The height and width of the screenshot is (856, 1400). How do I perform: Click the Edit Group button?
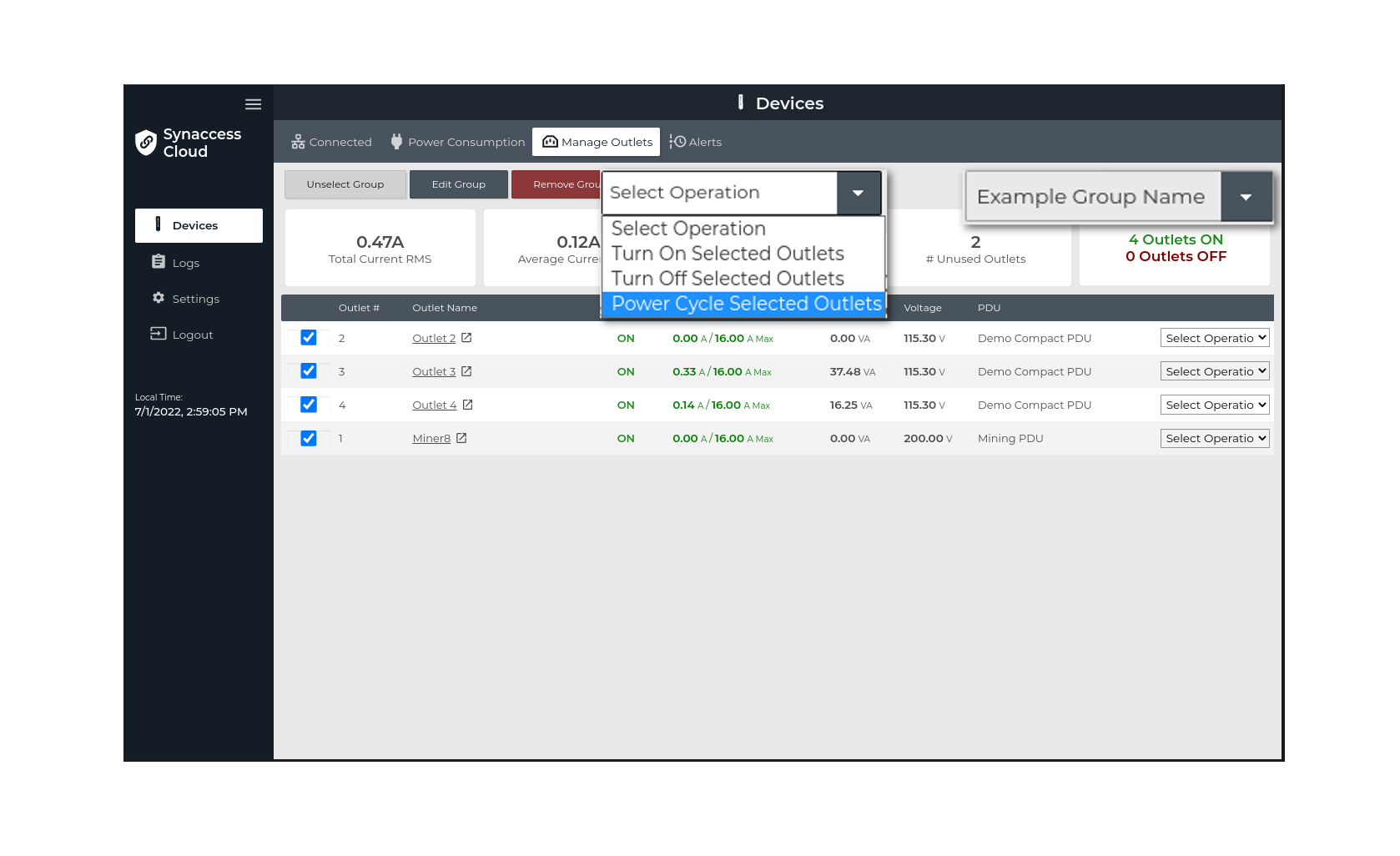459,184
